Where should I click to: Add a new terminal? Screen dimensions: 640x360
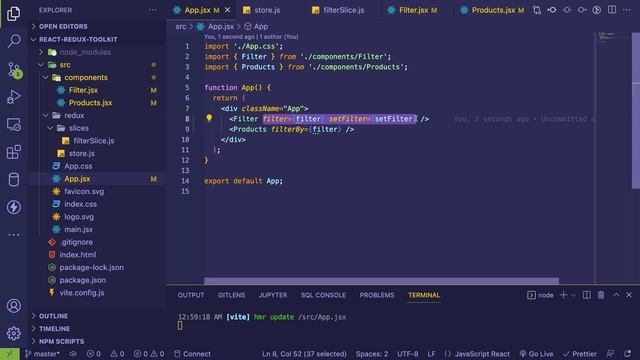coord(563,295)
